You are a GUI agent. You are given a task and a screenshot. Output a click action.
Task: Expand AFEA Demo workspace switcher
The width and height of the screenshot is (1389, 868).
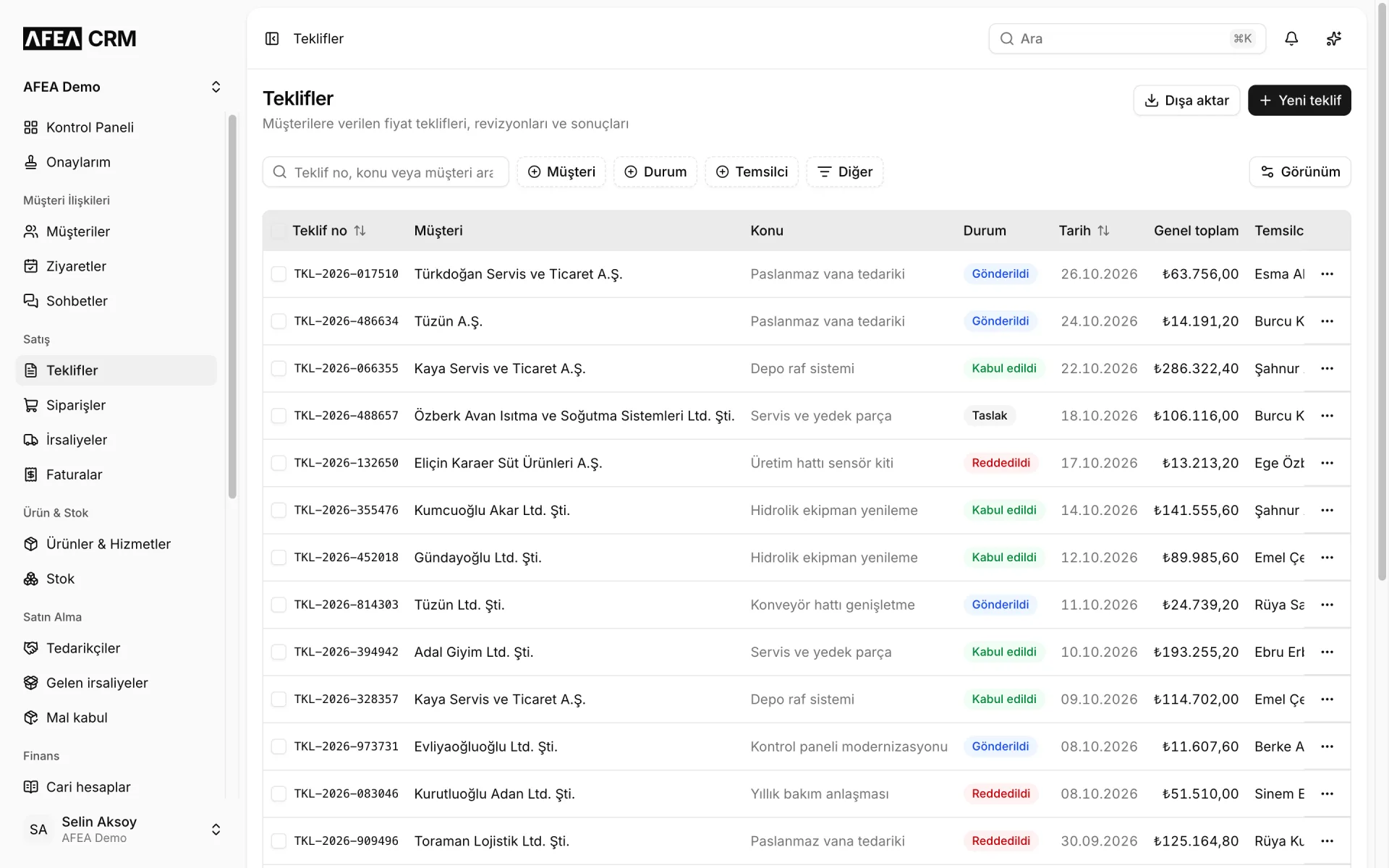(x=122, y=87)
